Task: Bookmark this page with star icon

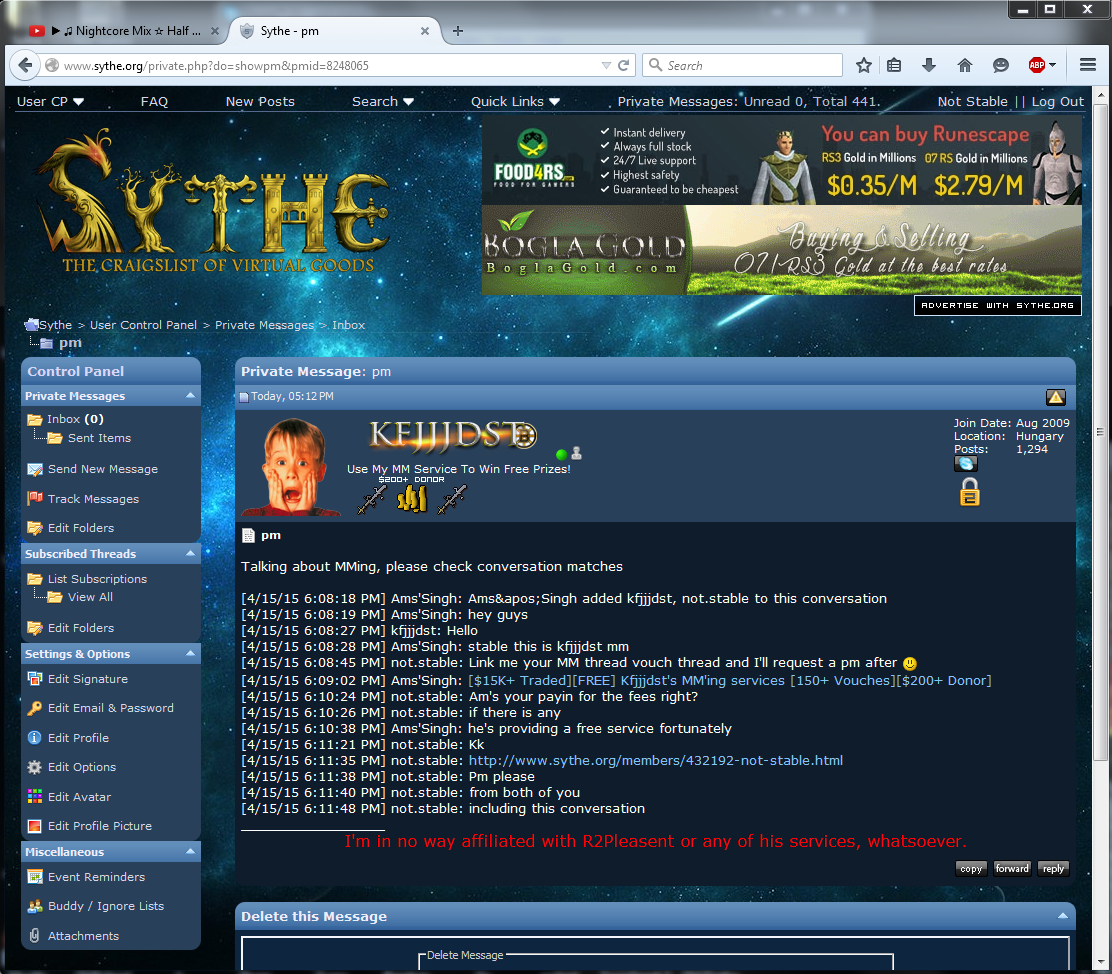Action: (863, 65)
